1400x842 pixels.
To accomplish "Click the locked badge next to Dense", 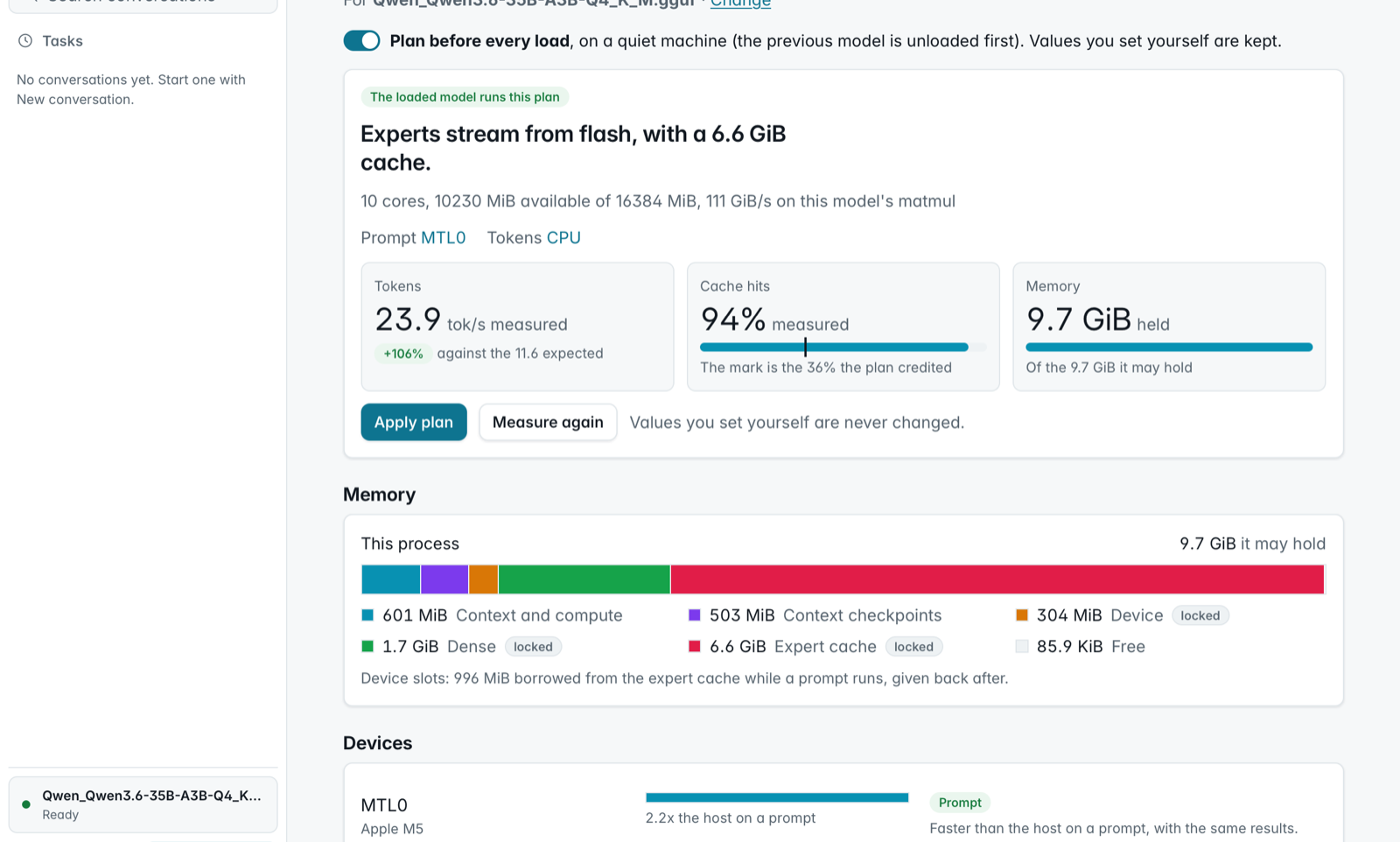I will [x=533, y=647].
